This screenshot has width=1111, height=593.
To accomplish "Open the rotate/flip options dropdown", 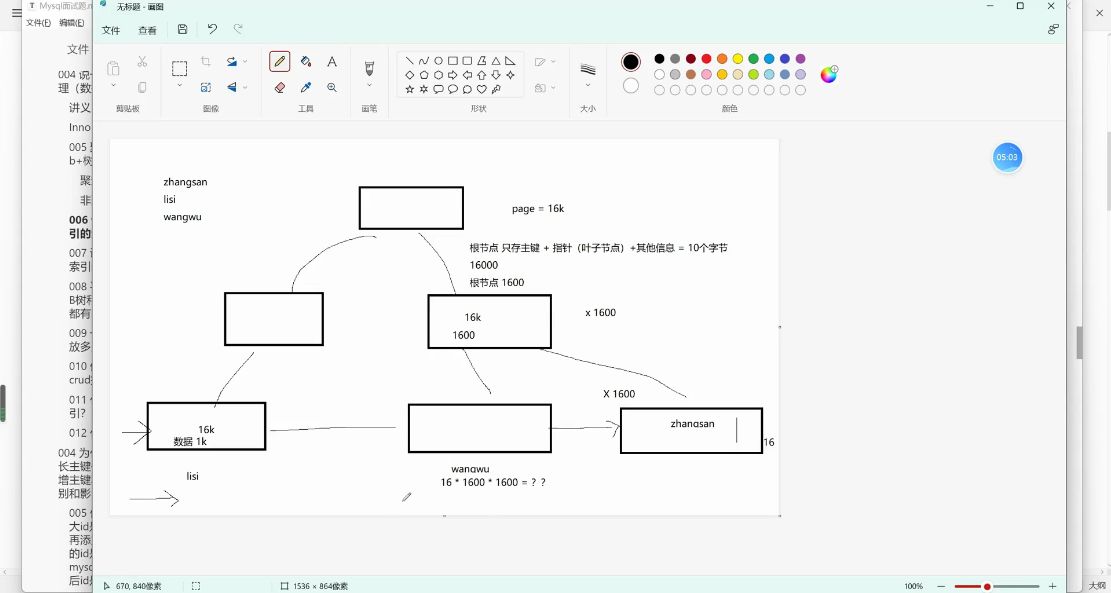I will pos(245,61).
